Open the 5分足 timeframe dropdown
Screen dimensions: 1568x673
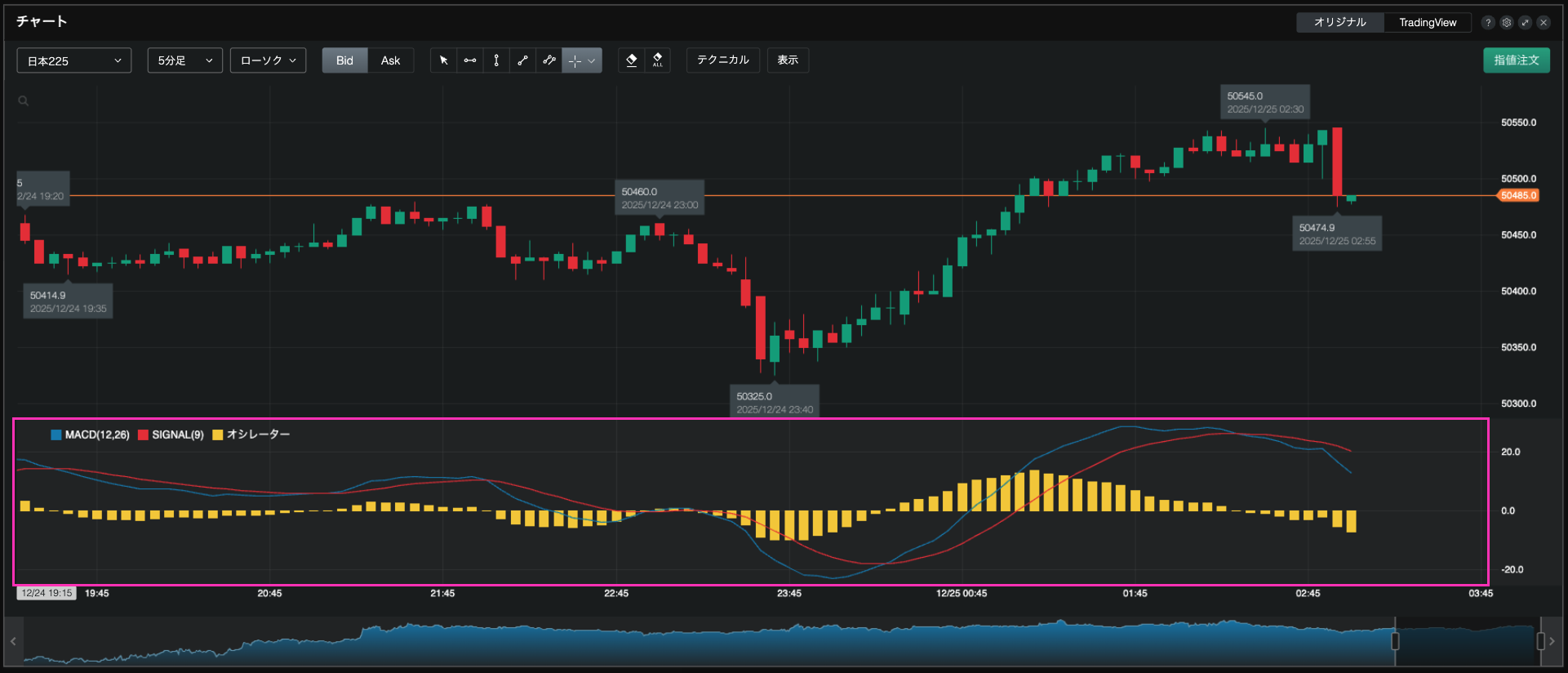(184, 60)
